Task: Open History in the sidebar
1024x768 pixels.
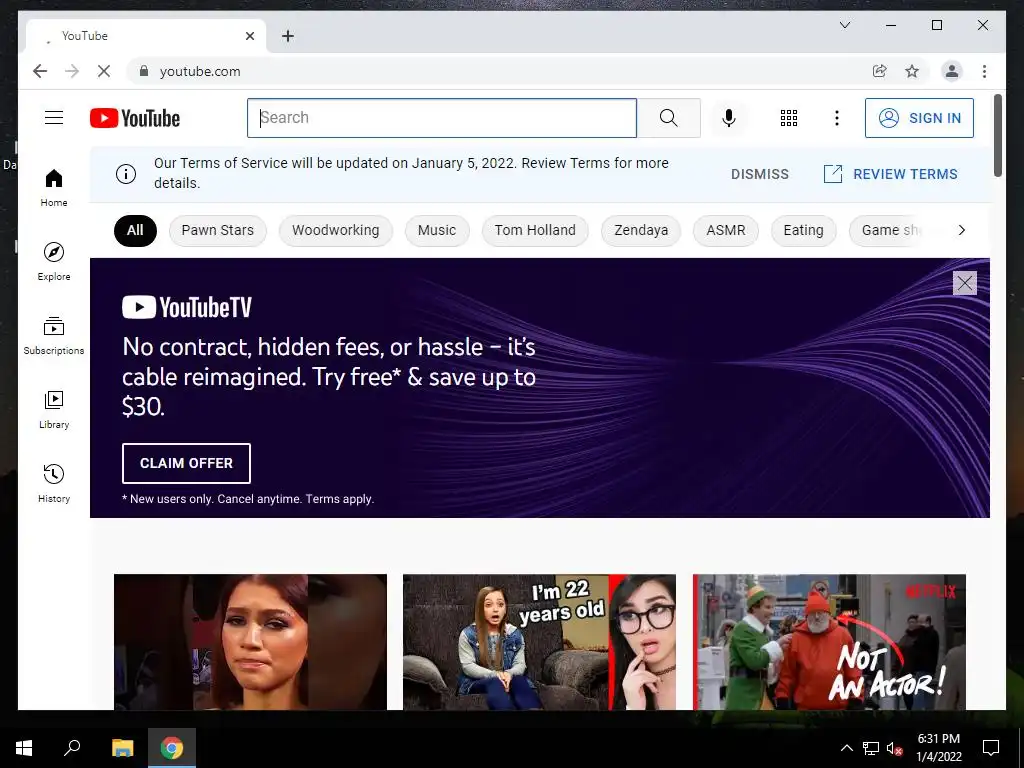Action: pyautogui.click(x=54, y=483)
